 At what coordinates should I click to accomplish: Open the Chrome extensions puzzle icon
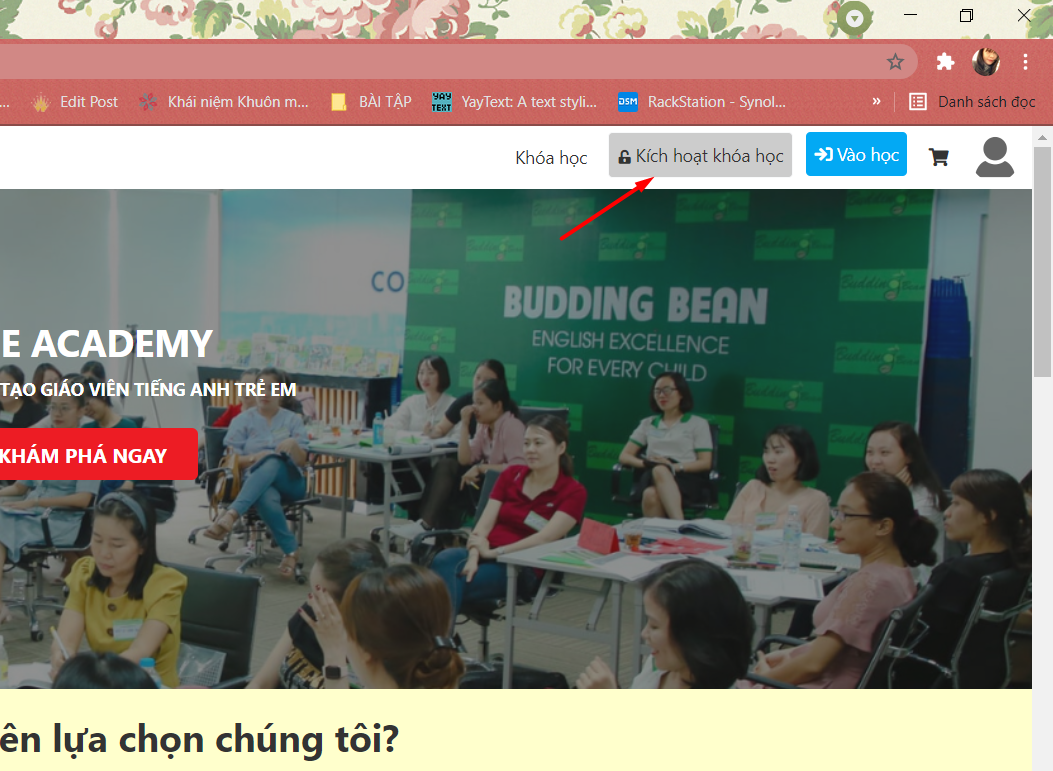click(x=946, y=62)
